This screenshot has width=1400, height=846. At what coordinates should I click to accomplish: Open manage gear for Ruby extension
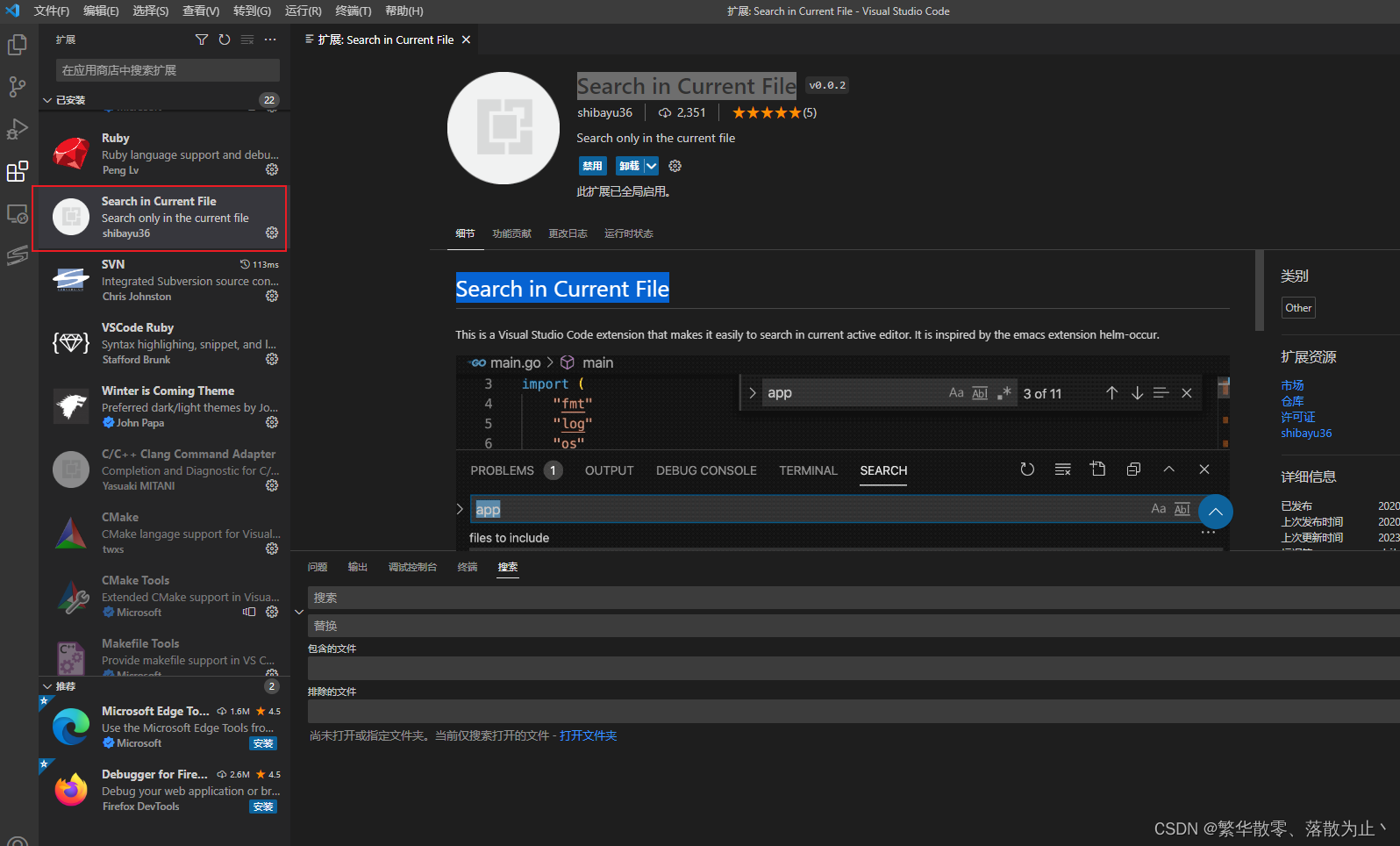click(272, 169)
